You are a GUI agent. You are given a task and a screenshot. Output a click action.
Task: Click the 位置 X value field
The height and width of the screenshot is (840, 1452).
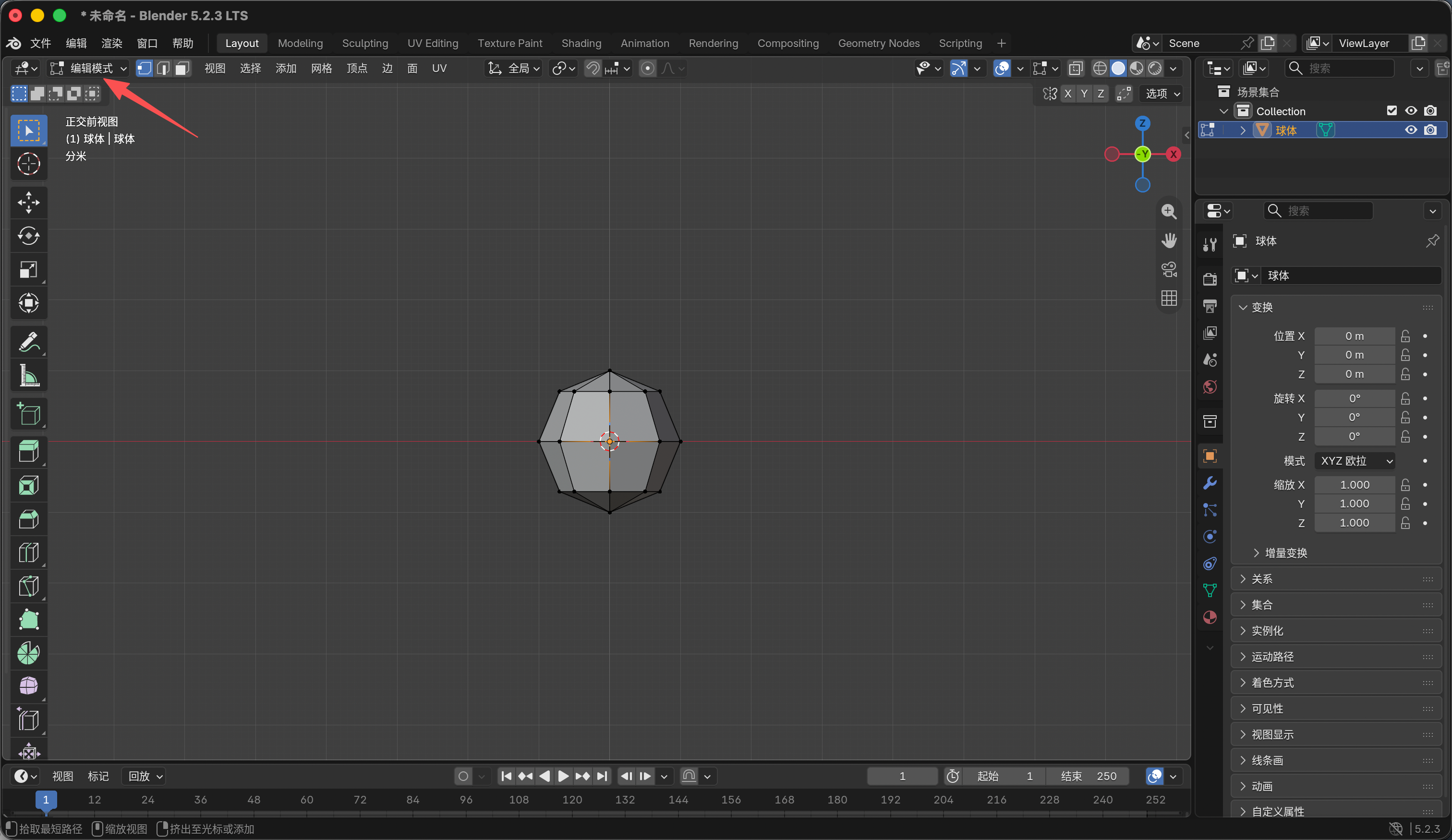[1355, 336]
